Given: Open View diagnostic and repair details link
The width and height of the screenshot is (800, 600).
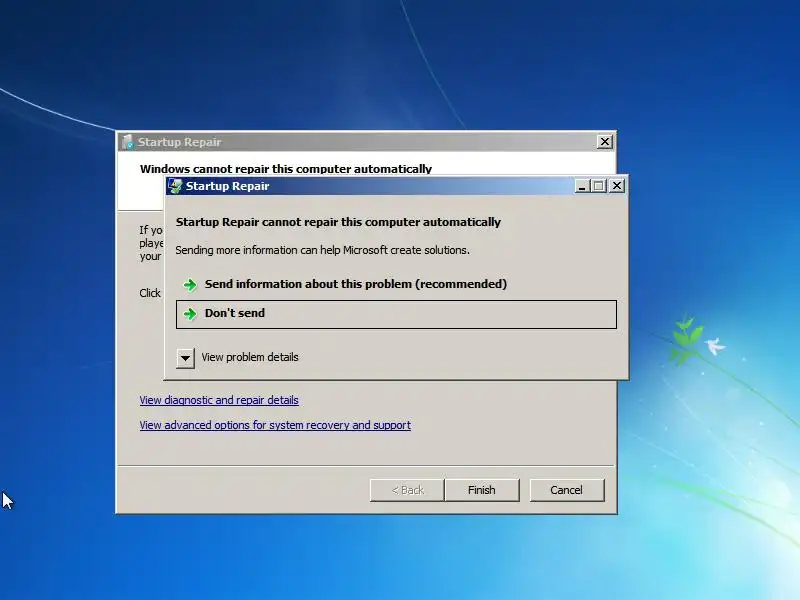Looking at the screenshot, I should point(219,400).
